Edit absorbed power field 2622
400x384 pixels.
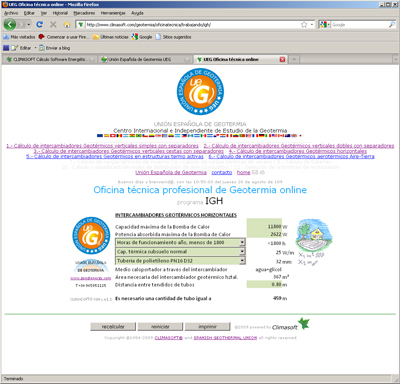264,234
